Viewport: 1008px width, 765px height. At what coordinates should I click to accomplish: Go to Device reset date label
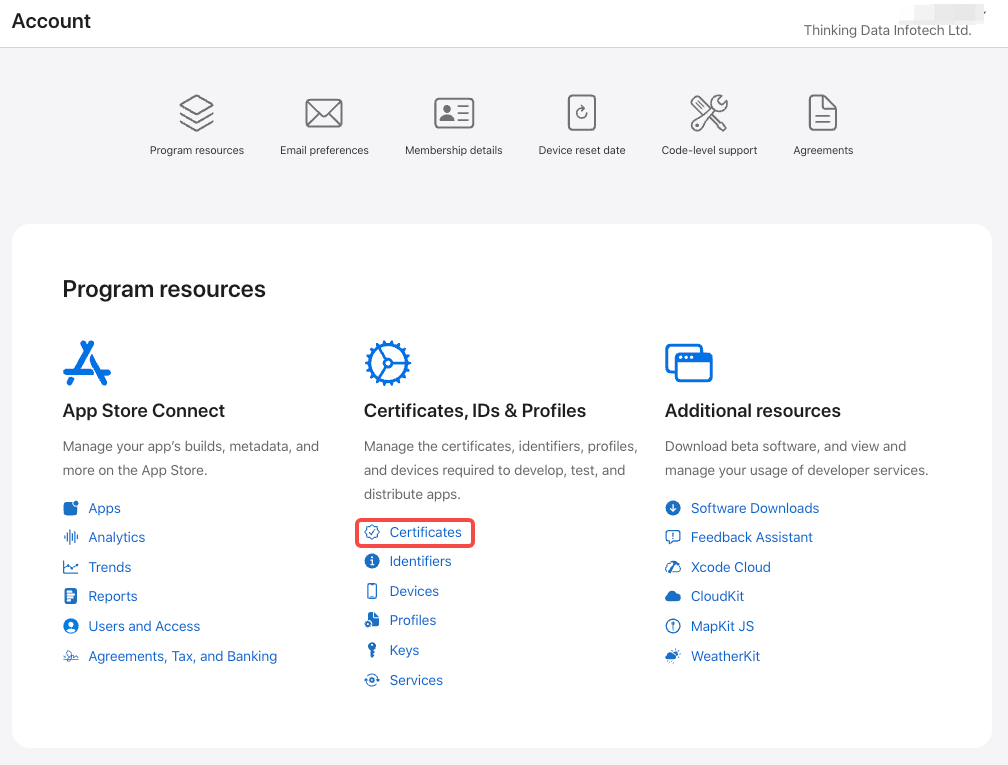click(582, 150)
